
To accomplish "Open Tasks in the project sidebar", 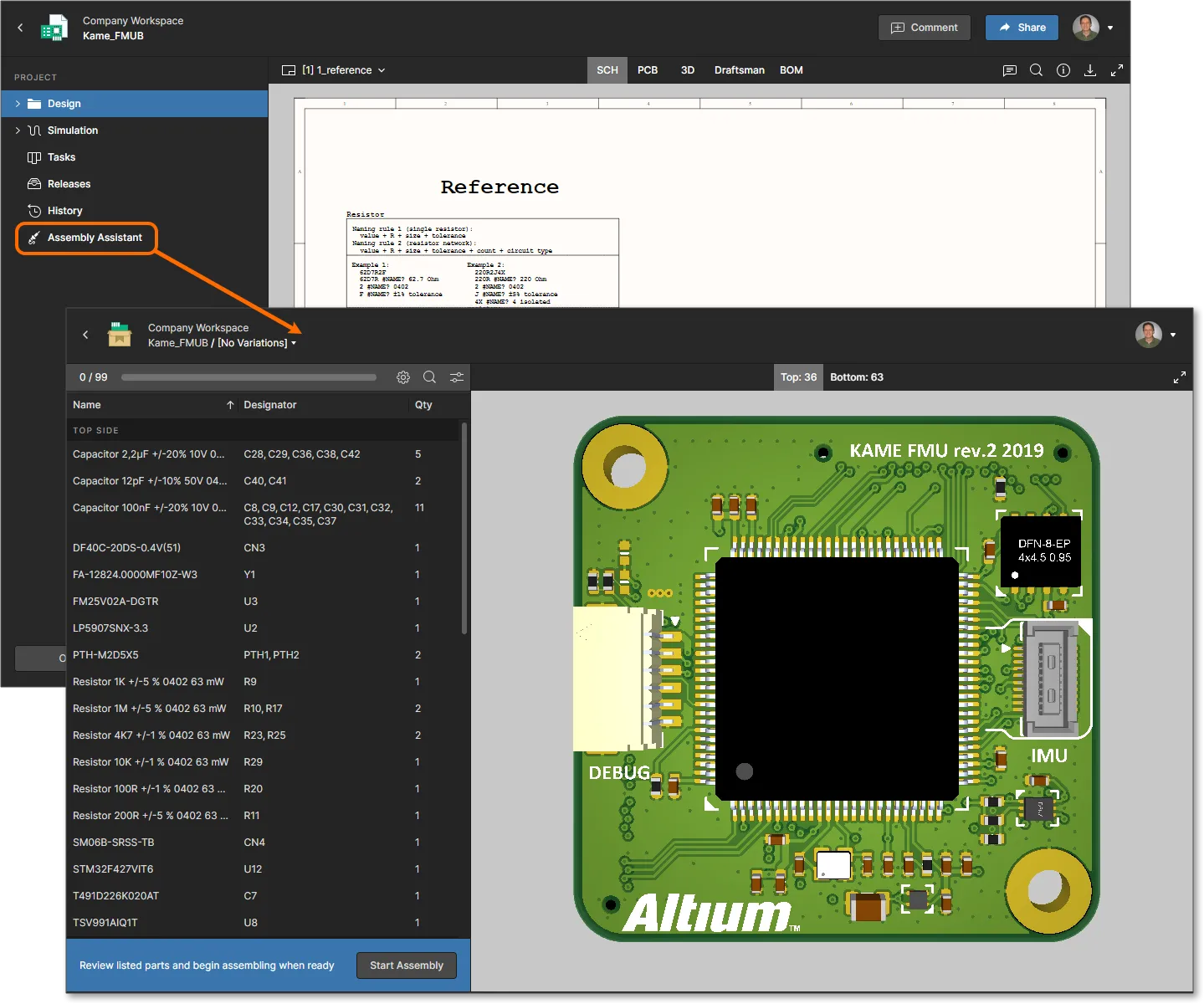I will (x=61, y=157).
